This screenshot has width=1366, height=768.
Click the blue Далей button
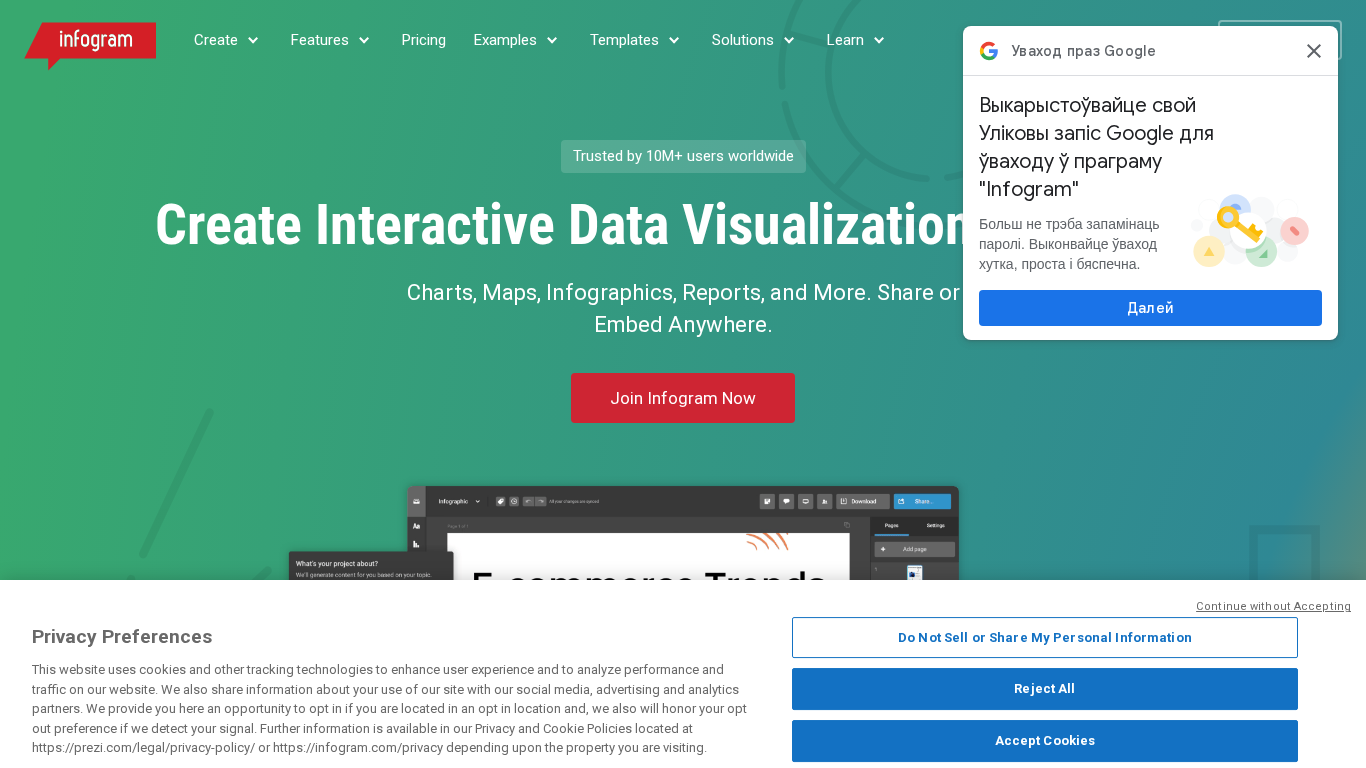pos(1150,308)
